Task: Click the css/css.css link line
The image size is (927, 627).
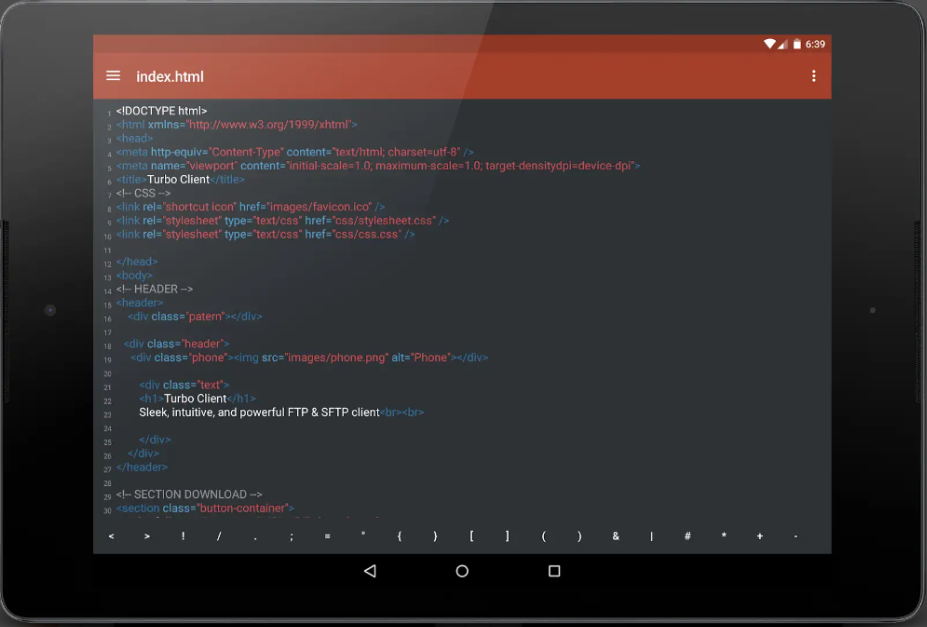Action: (265, 235)
